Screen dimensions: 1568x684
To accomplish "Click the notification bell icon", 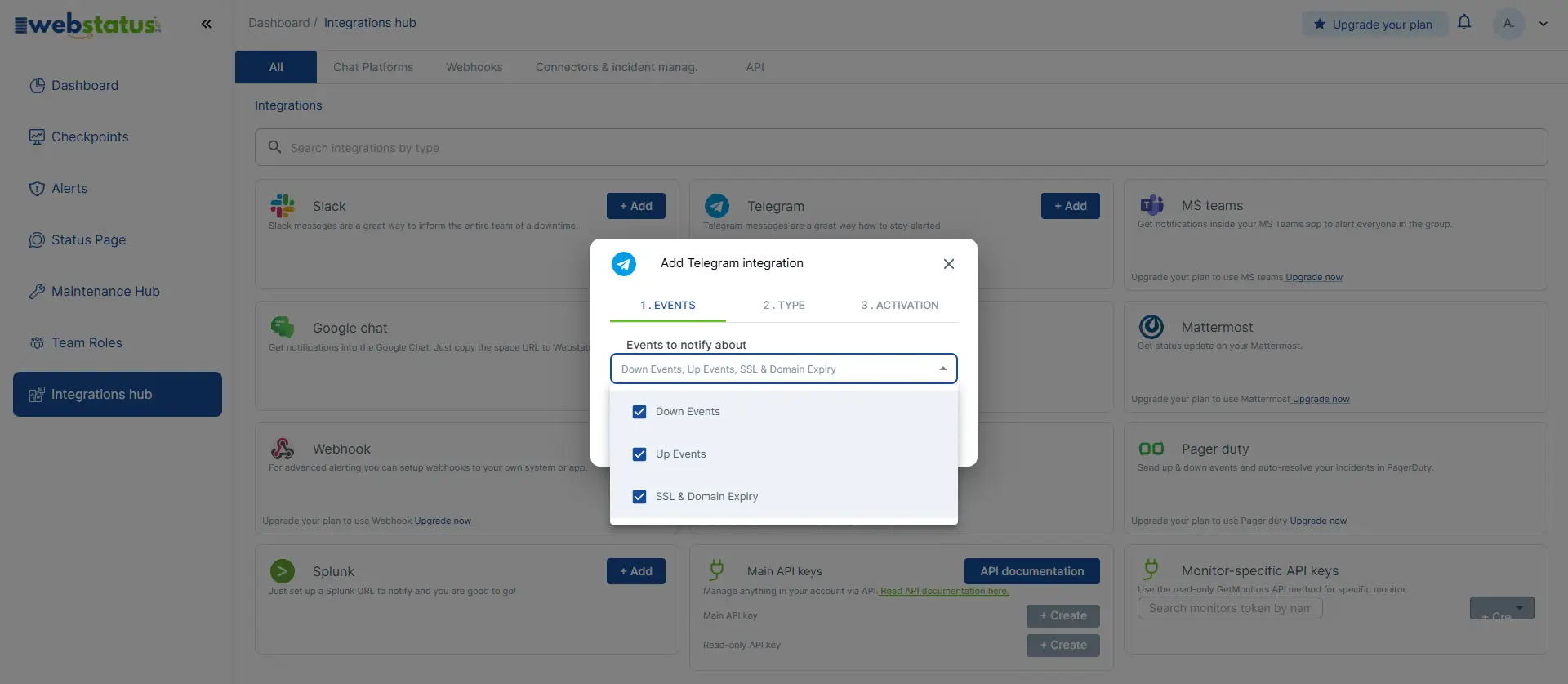I will pyautogui.click(x=1464, y=23).
